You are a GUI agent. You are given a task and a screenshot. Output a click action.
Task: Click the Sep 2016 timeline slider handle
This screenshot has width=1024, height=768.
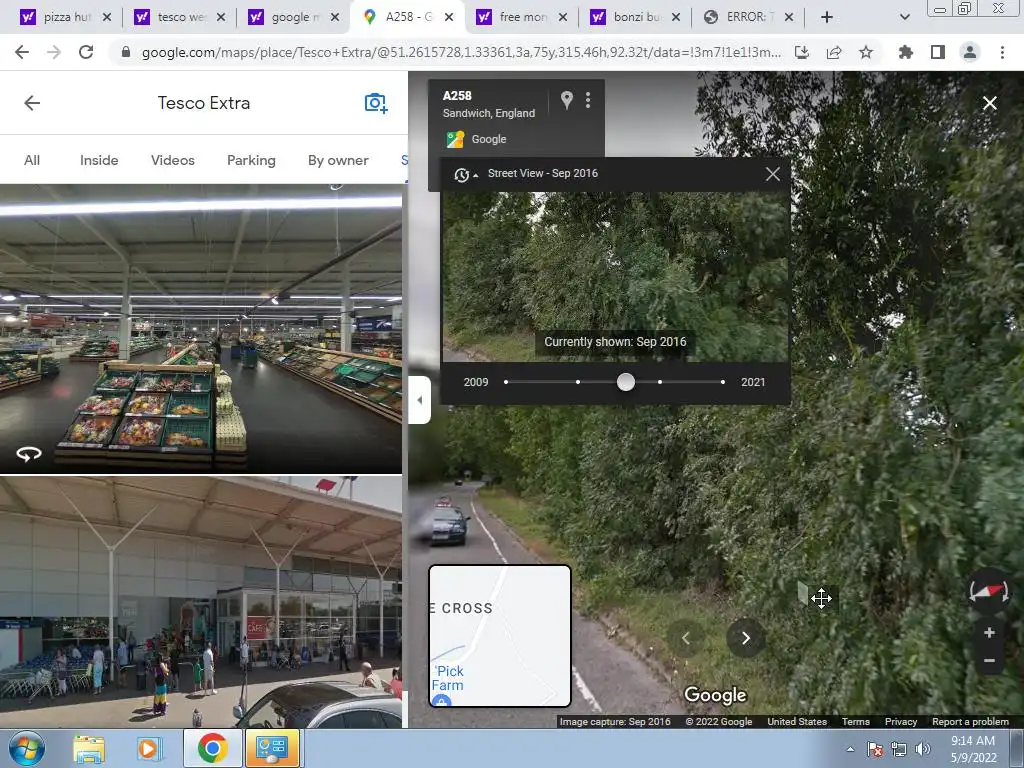tap(626, 382)
